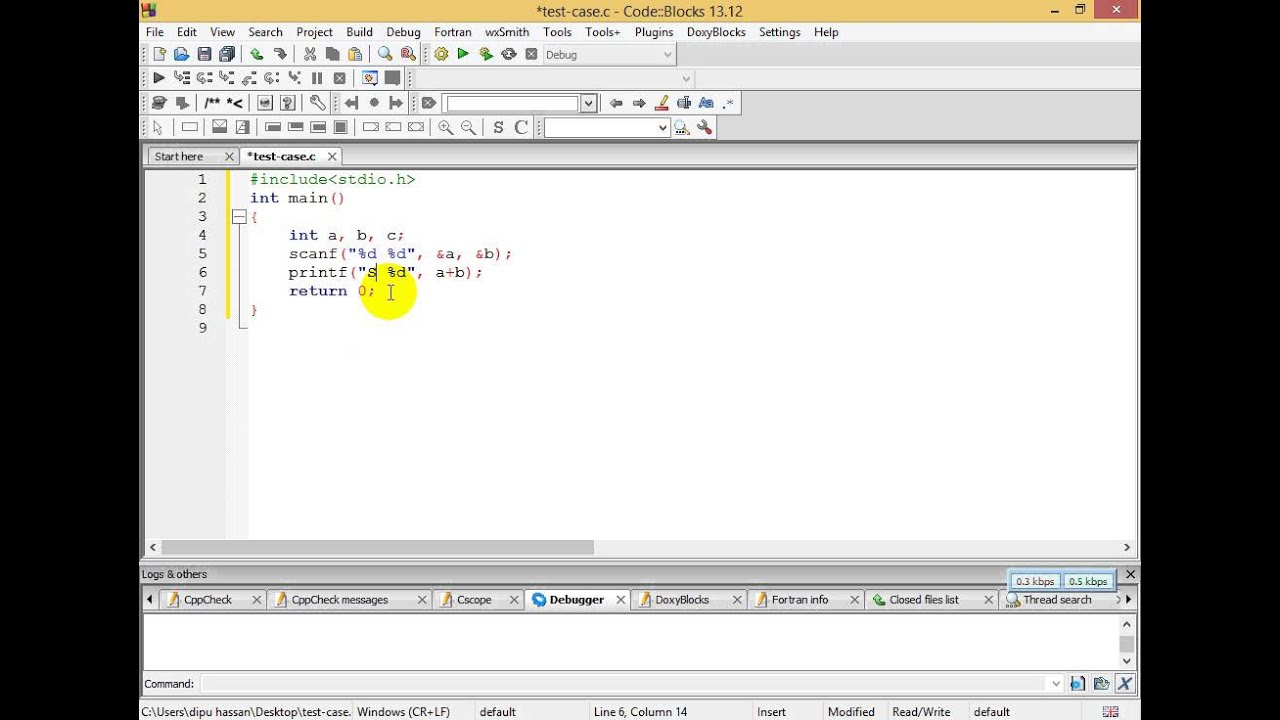Screen dimensions: 1280x720
Task: Collapse the main function fold marker
Action: pyautogui.click(x=239, y=216)
